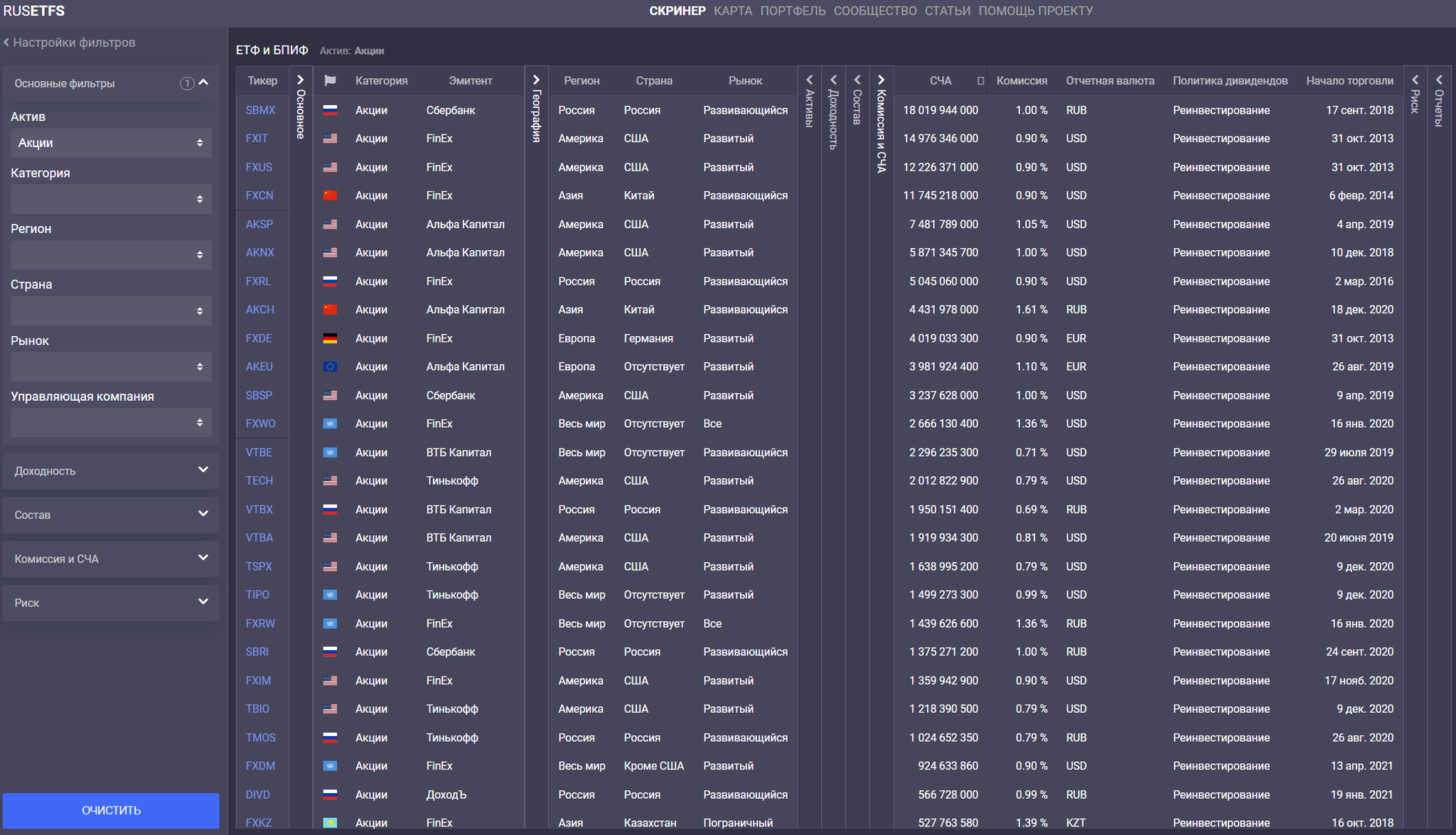Open the TECH ticker link
This screenshot has height=835, width=1456.
[x=259, y=480]
